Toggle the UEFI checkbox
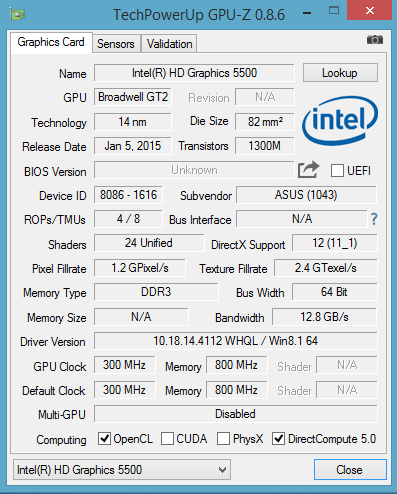 pos(337,171)
